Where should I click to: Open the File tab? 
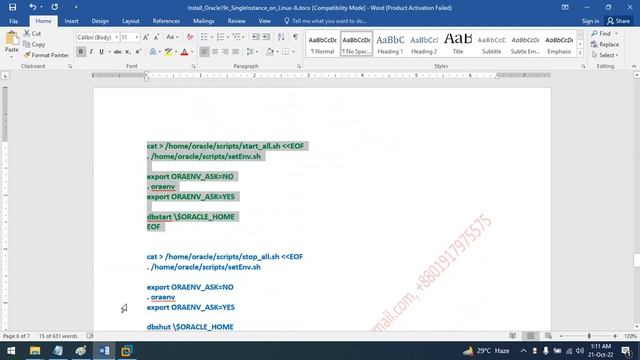[x=13, y=21]
